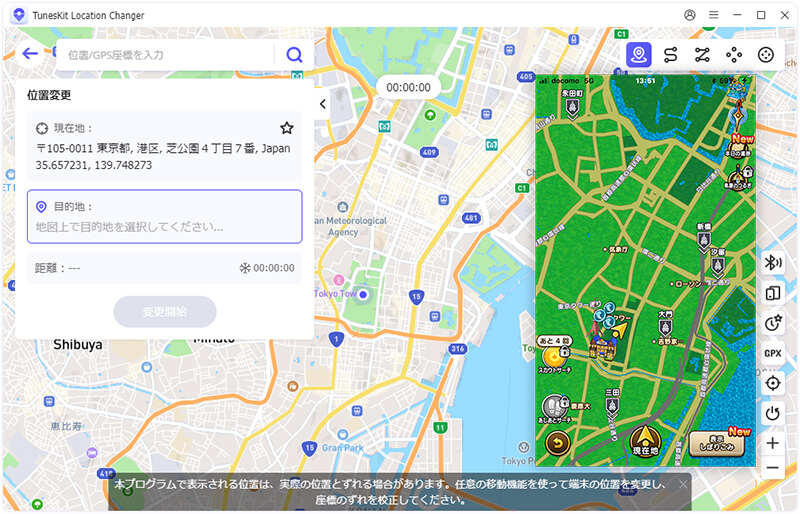800x514 pixels.
Task: Recenter map on current location
Action: 772,383
